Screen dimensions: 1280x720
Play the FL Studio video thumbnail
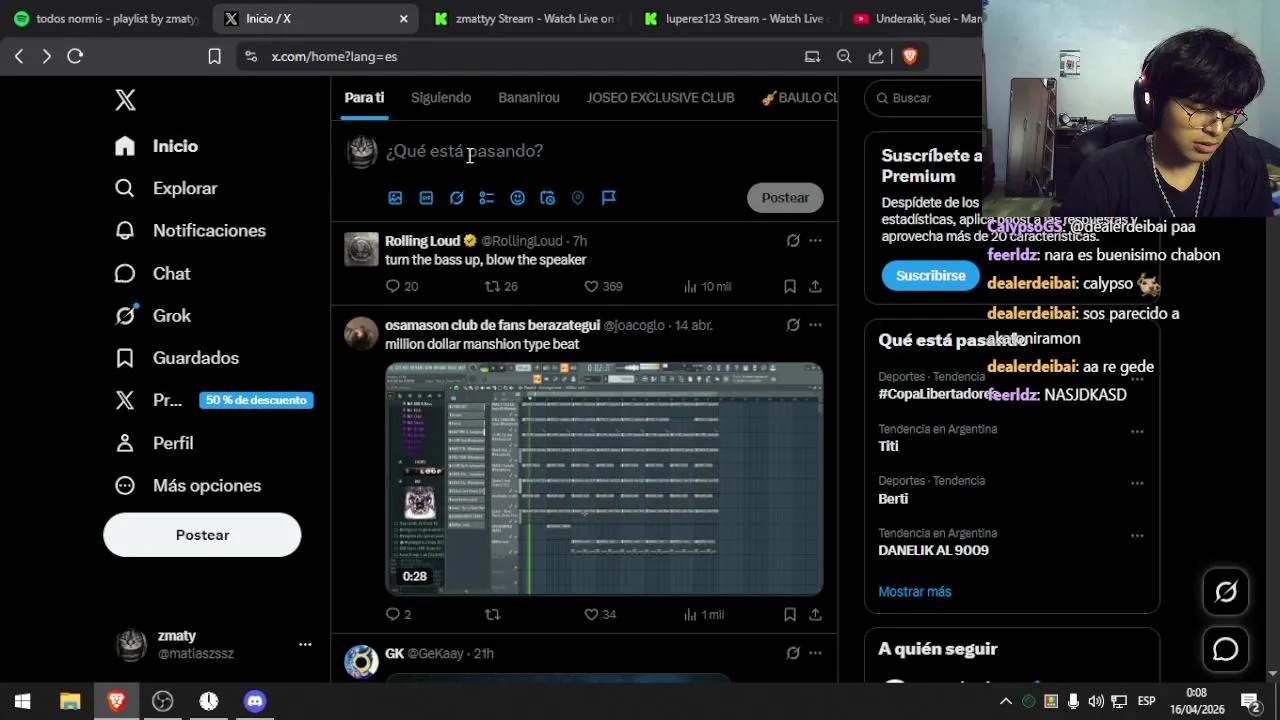[x=604, y=479]
